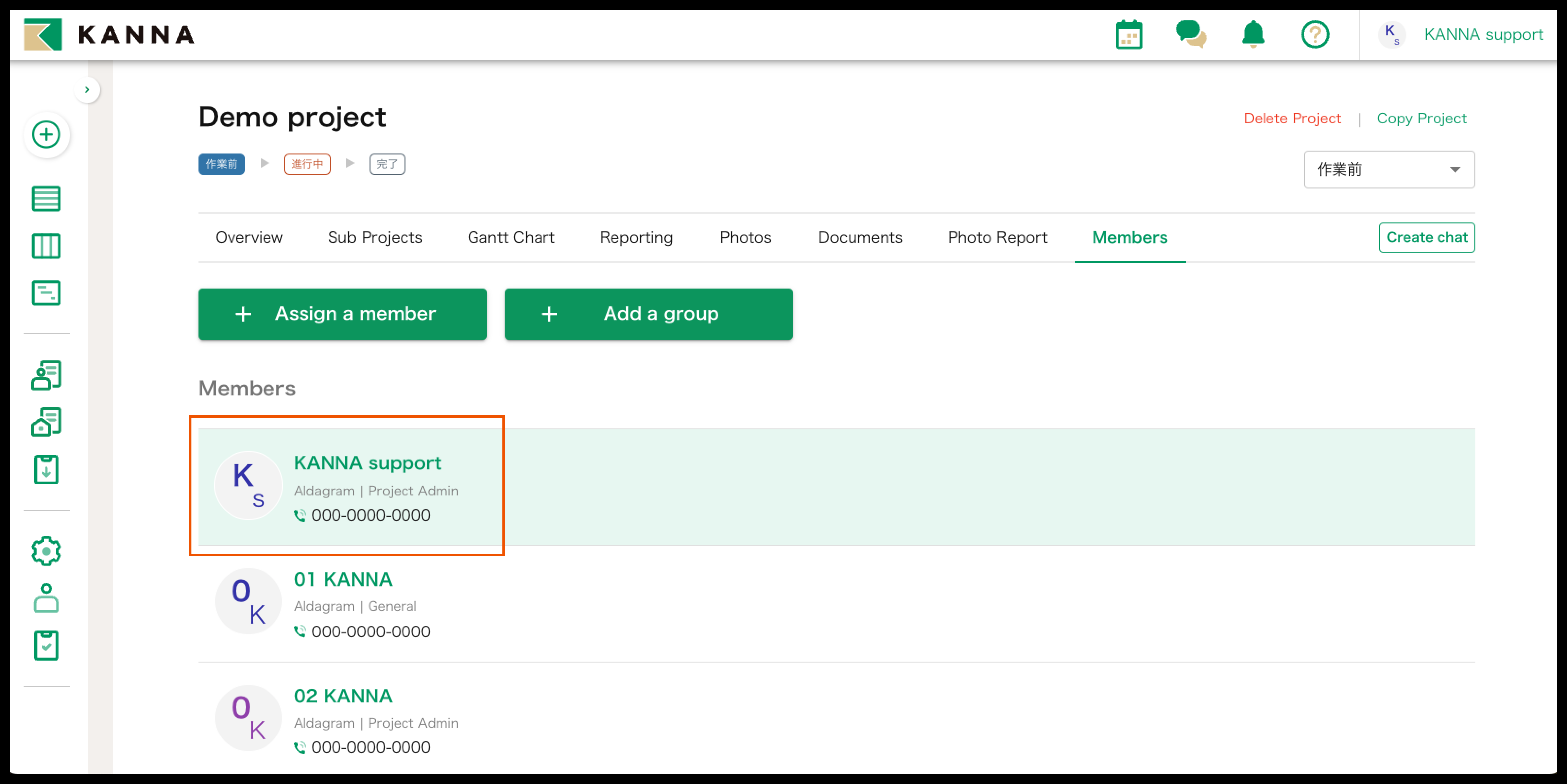Open the settings gear icon in sidebar

tap(46, 551)
